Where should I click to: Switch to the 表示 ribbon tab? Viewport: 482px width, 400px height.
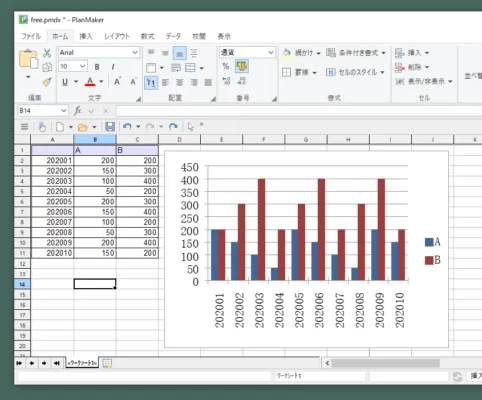[x=224, y=36]
